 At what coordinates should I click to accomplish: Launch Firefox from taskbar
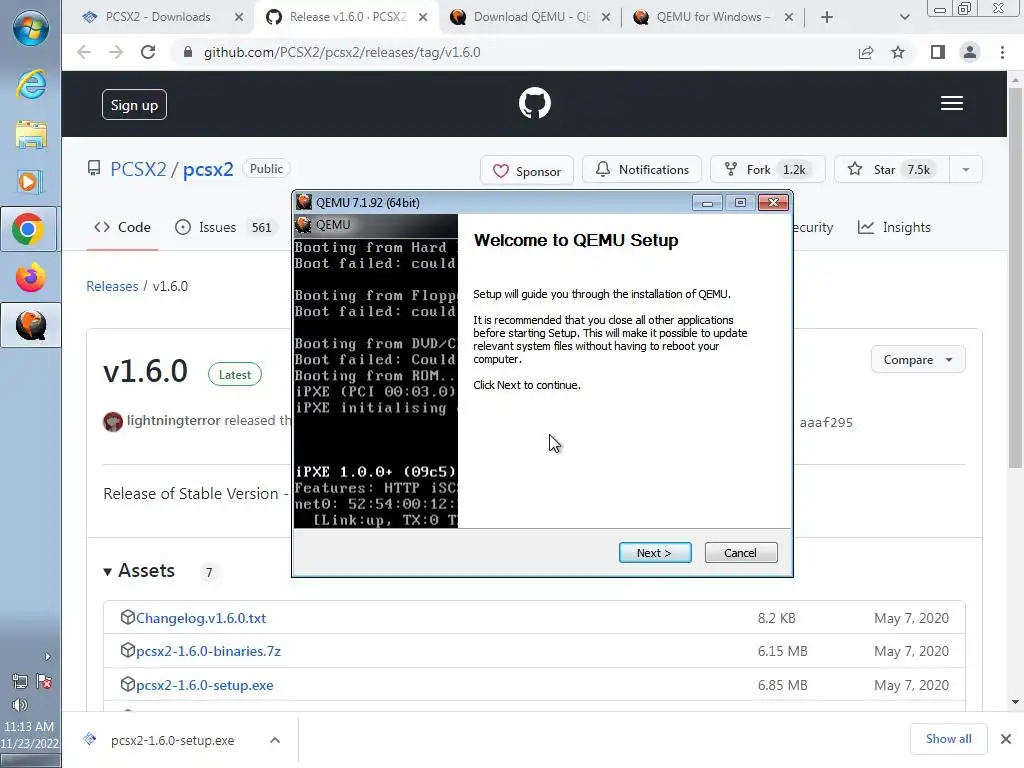[x=31, y=278]
